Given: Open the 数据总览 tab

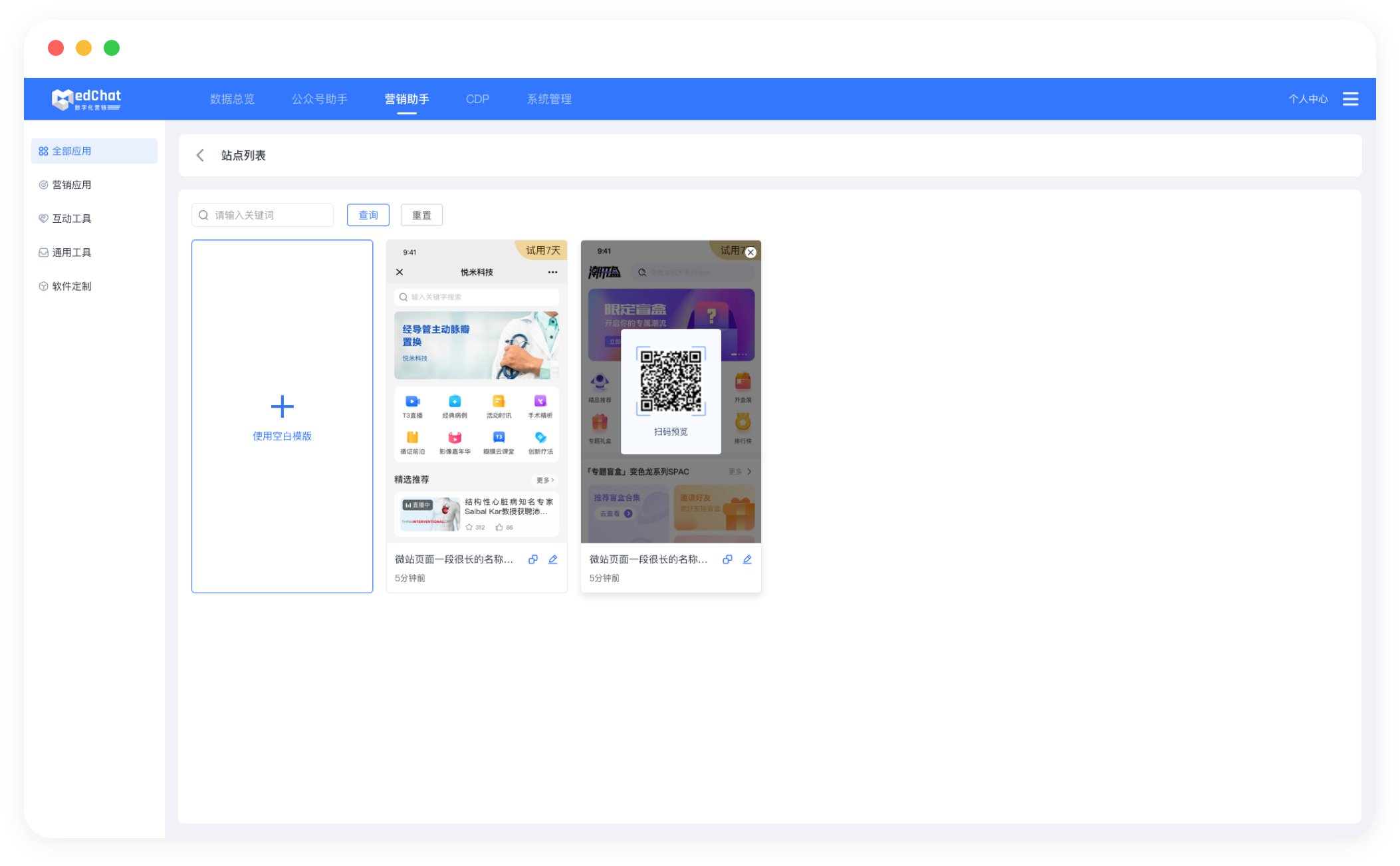Looking at the screenshot, I should click(232, 99).
